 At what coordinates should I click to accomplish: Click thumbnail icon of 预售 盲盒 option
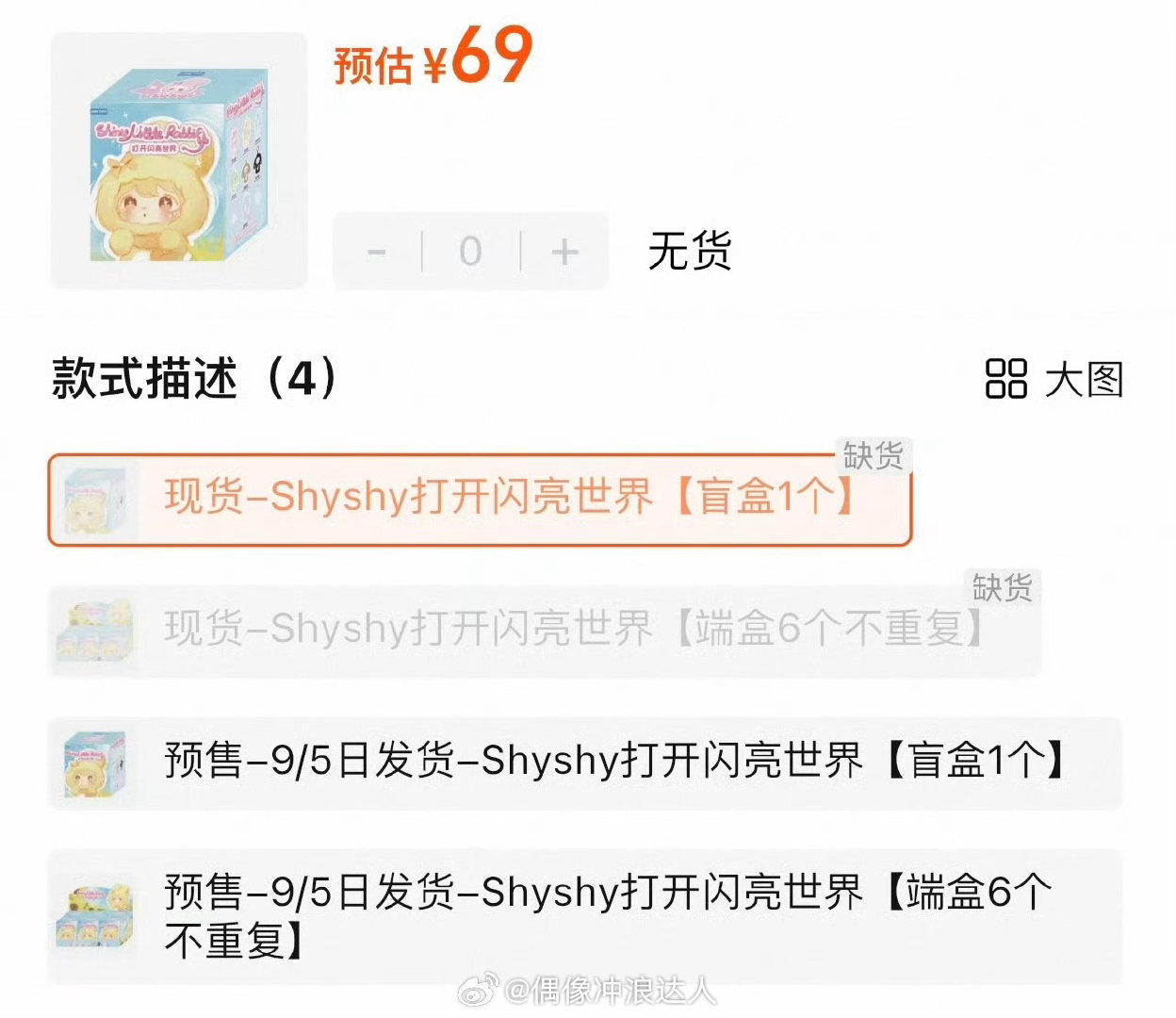click(94, 763)
